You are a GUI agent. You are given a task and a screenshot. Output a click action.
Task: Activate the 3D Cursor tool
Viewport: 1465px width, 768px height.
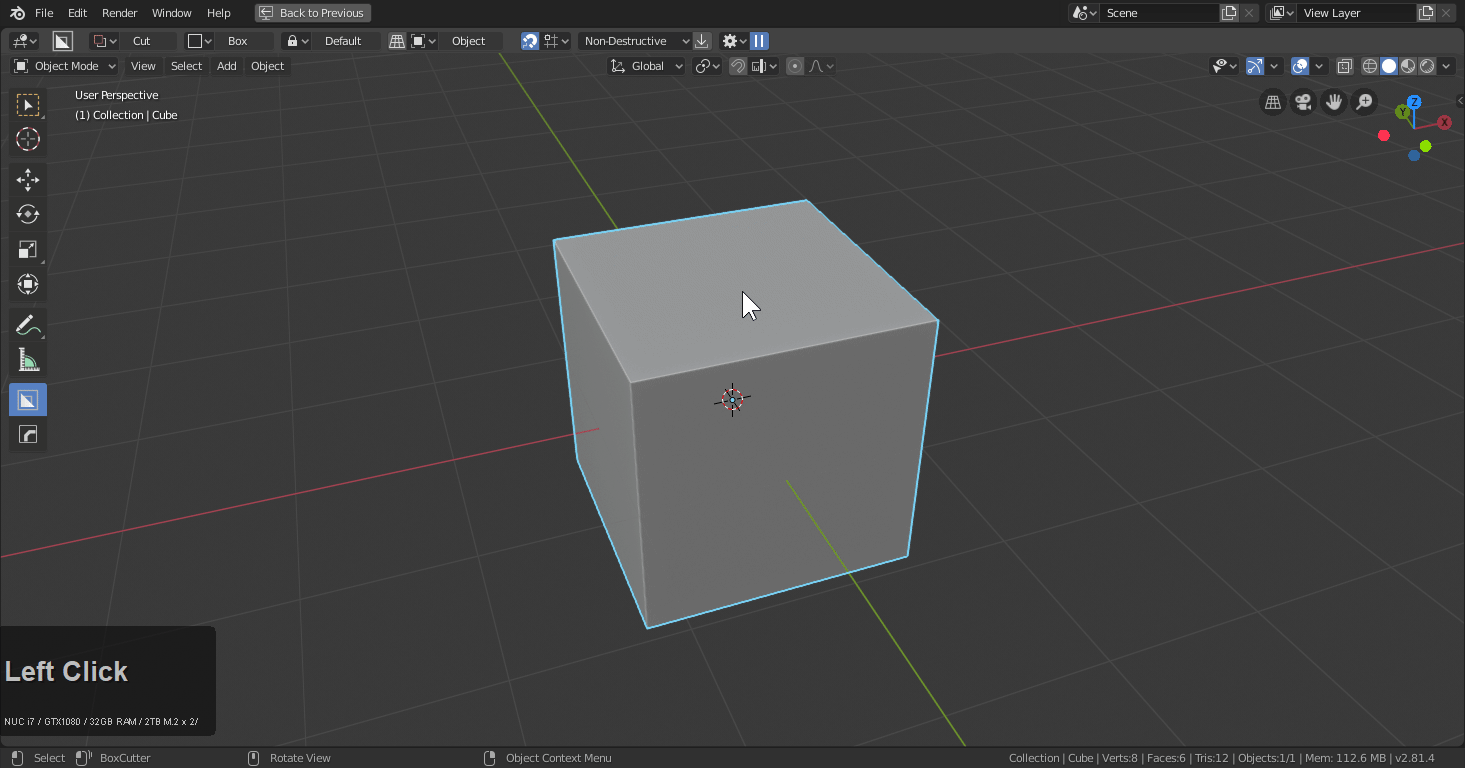pyautogui.click(x=28, y=139)
